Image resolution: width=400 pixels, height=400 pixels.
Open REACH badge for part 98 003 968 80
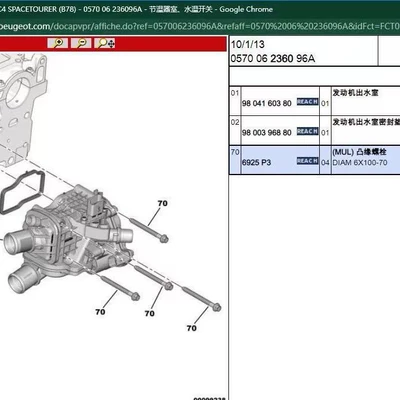[307, 131]
